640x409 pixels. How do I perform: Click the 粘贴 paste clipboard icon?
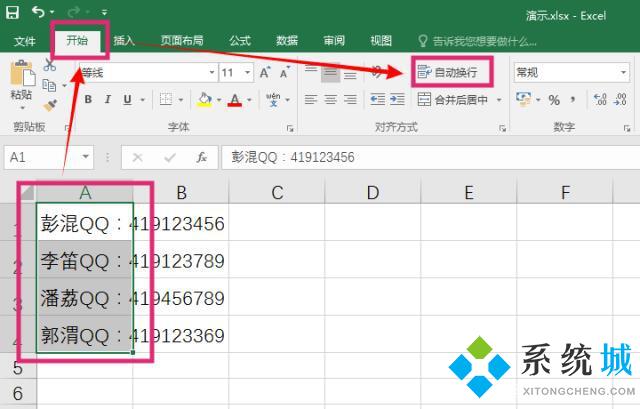pyautogui.click(x=22, y=73)
